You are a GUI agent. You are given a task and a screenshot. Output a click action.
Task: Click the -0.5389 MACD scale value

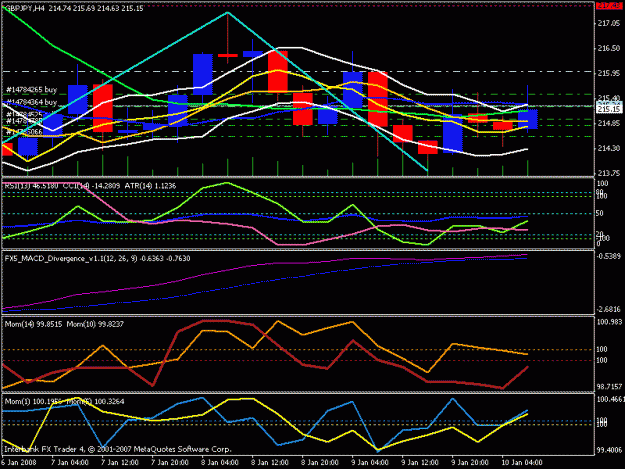[x=609, y=256]
